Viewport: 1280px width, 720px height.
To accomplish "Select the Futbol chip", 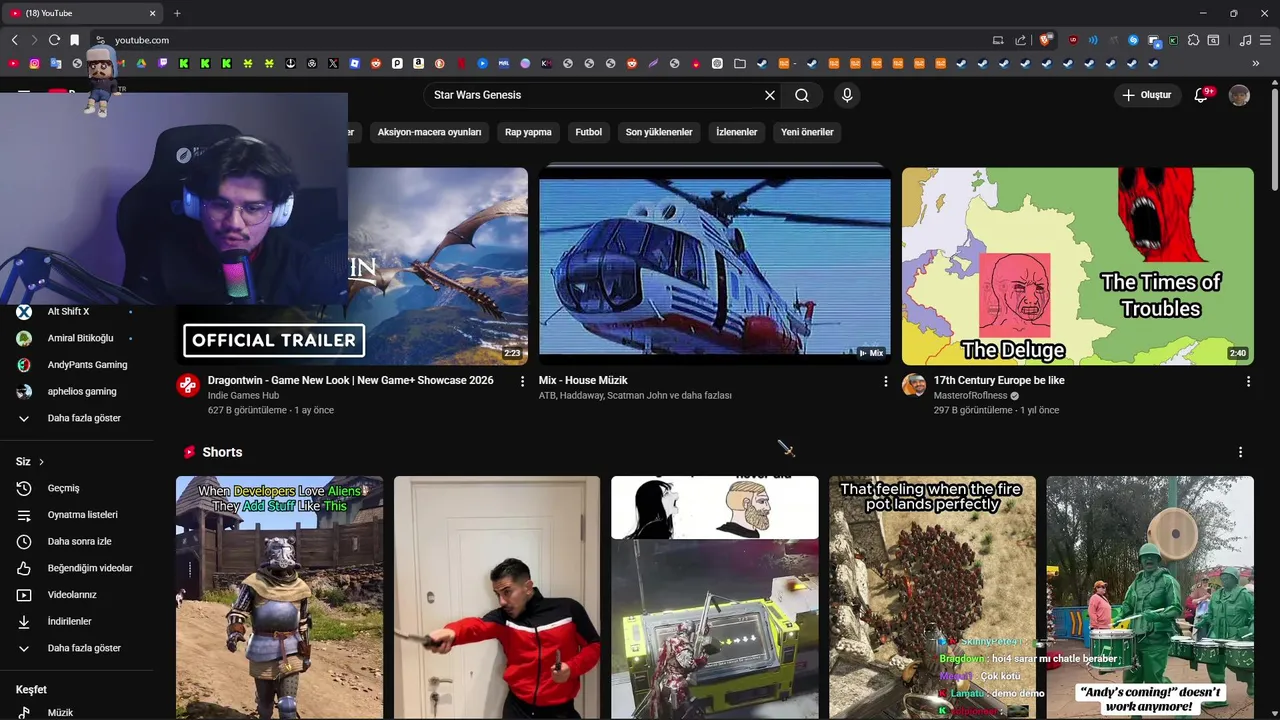I will [x=589, y=132].
